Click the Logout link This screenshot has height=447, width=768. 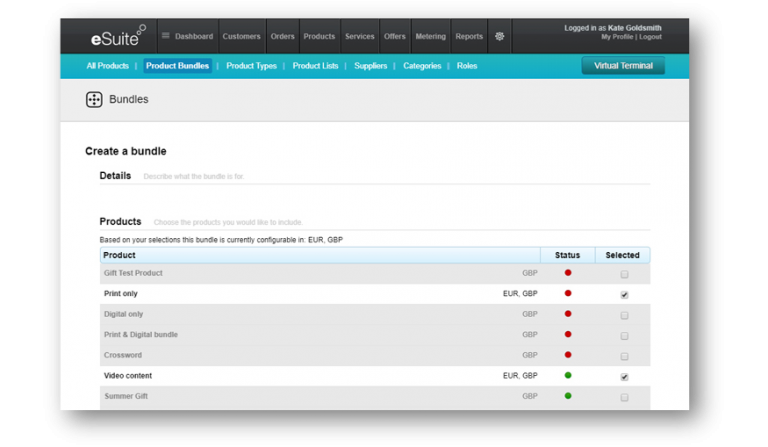[x=650, y=37]
